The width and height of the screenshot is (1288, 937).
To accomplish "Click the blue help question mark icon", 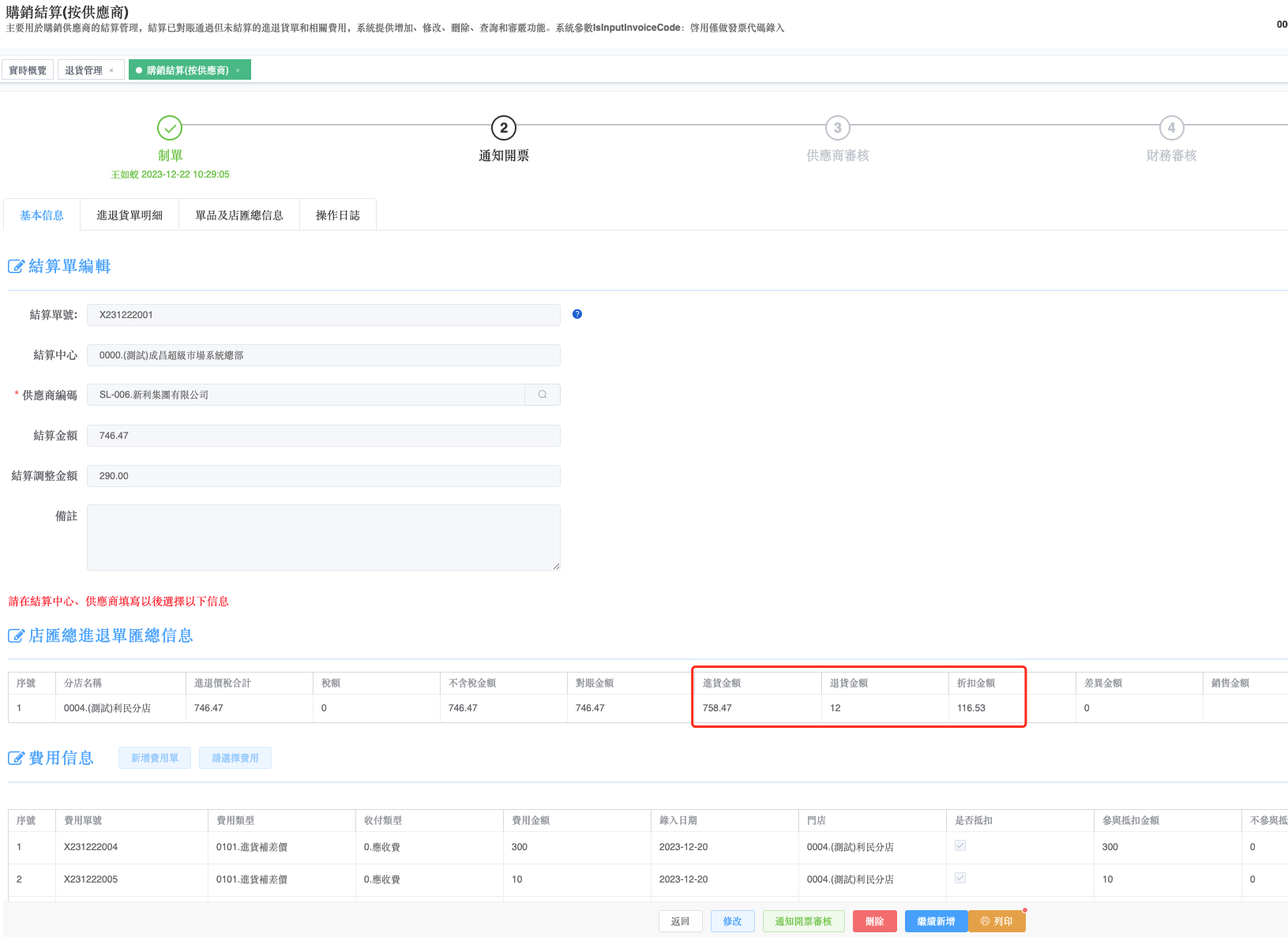I will pyautogui.click(x=577, y=314).
